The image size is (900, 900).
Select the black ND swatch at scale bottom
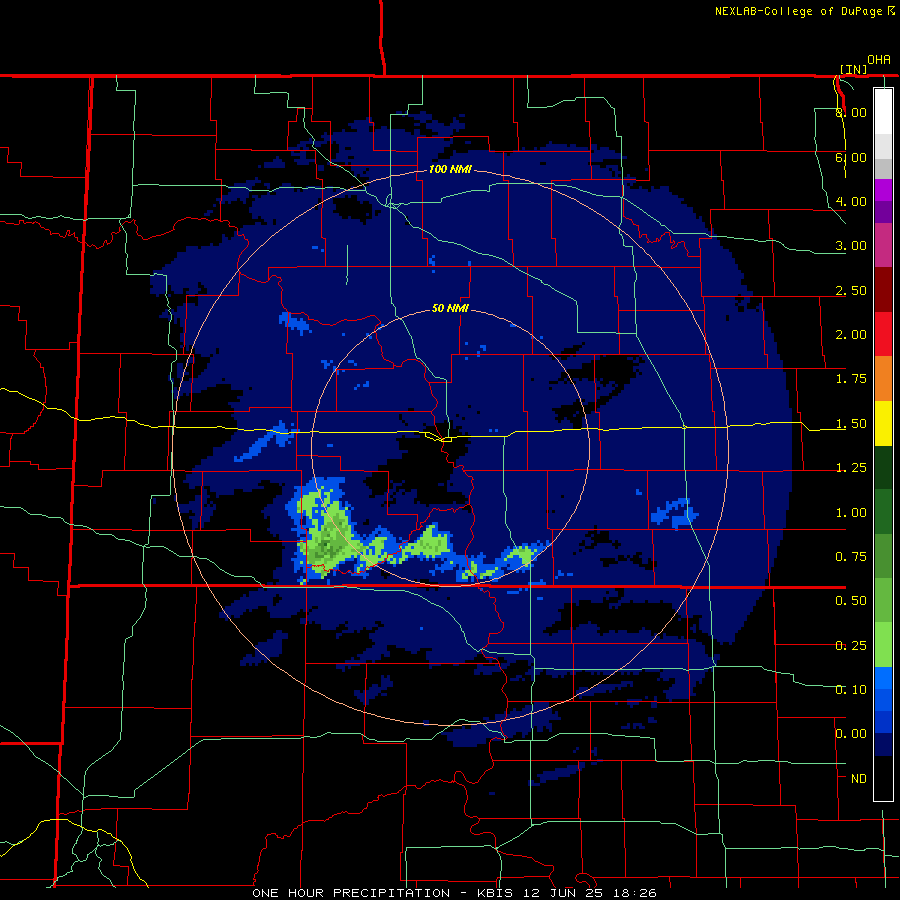(883, 778)
